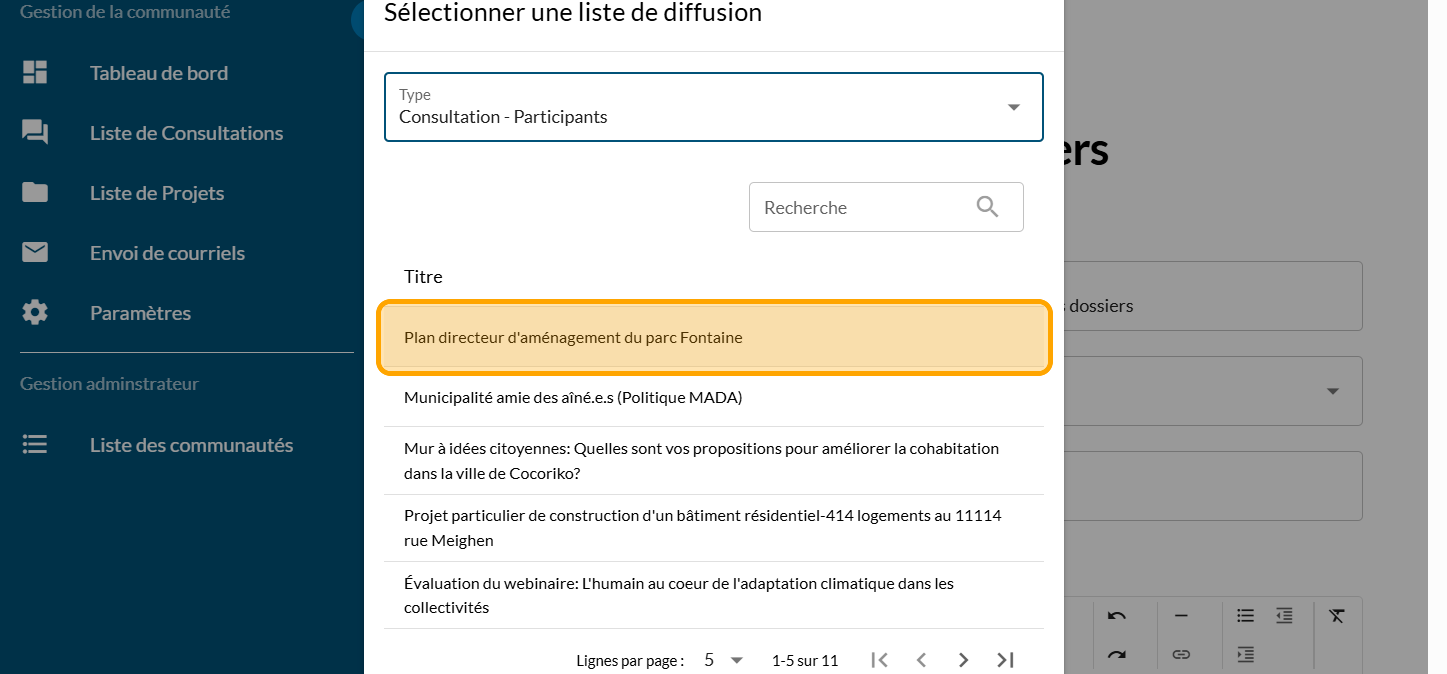Clear formatting with the strikethrough-T icon
This screenshot has width=1447, height=674.
(1337, 616)
